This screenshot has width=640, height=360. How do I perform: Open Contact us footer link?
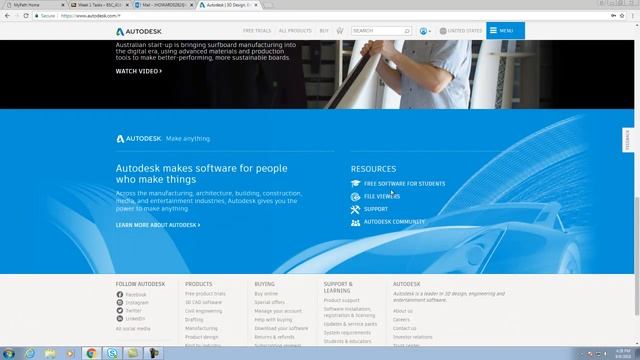coord(404,328)
